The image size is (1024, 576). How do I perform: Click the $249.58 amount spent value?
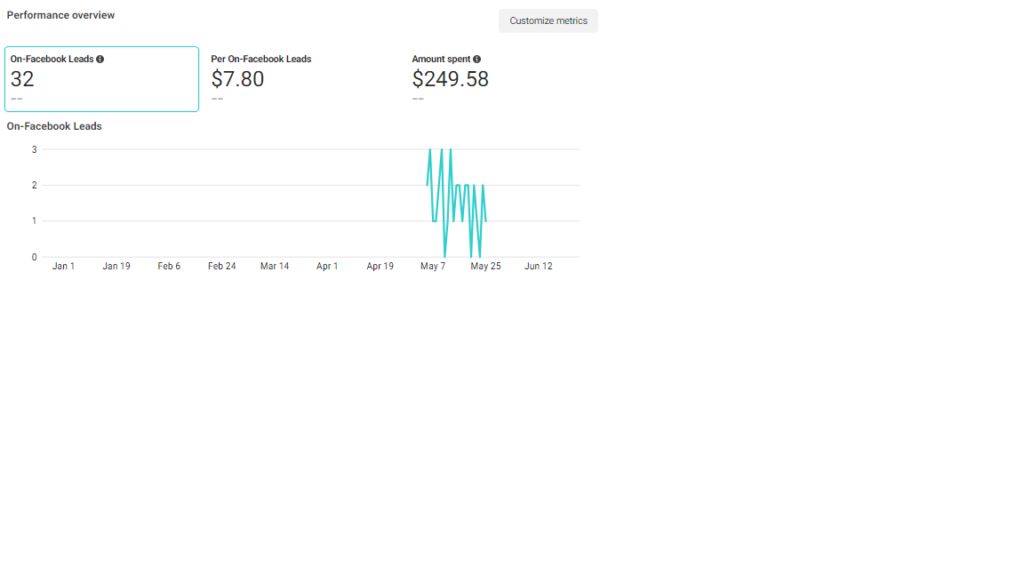point(450,80)
